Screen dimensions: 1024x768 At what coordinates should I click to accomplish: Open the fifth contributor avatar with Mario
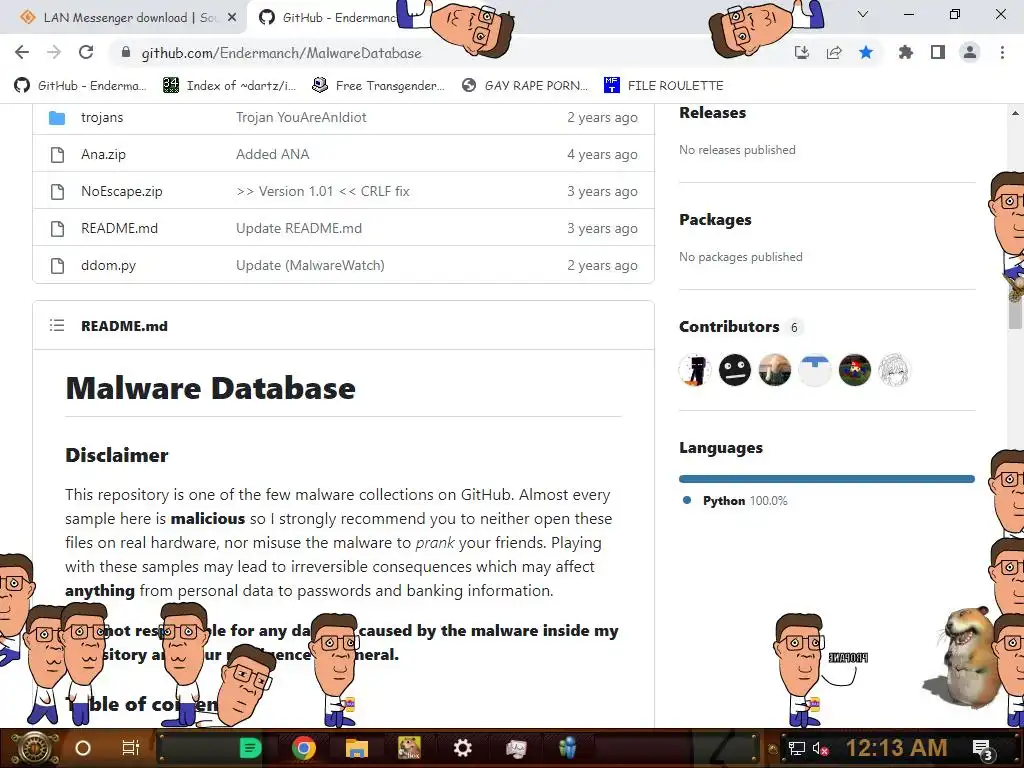click(854, 370)
